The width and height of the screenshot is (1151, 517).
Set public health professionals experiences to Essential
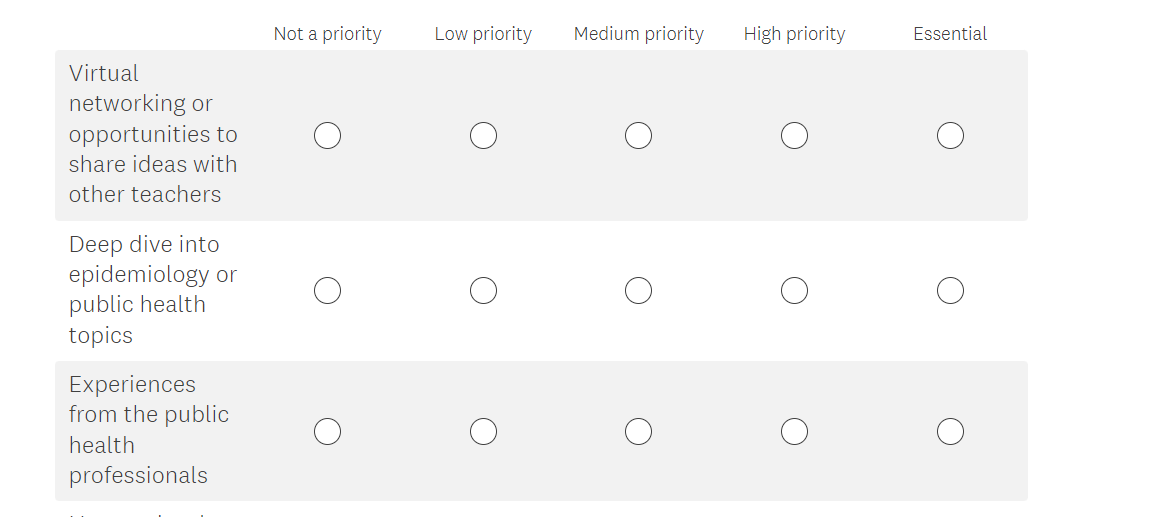tap(950, 431)
